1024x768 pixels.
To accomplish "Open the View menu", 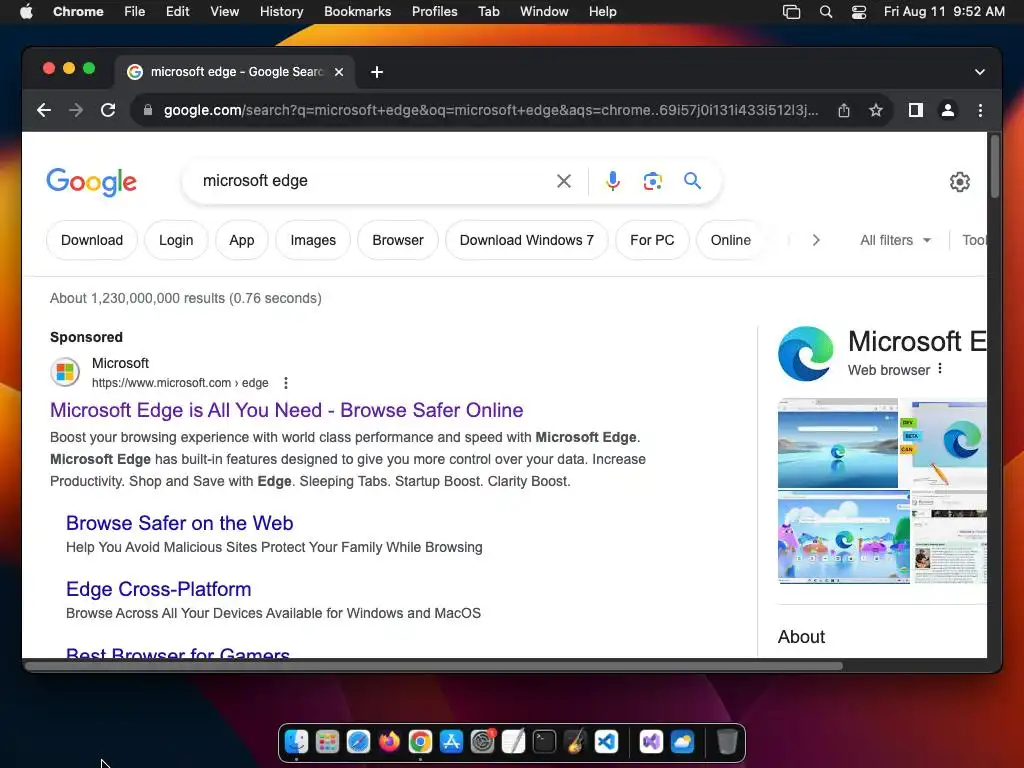I will pyautogui.click(x=224, y=11).
